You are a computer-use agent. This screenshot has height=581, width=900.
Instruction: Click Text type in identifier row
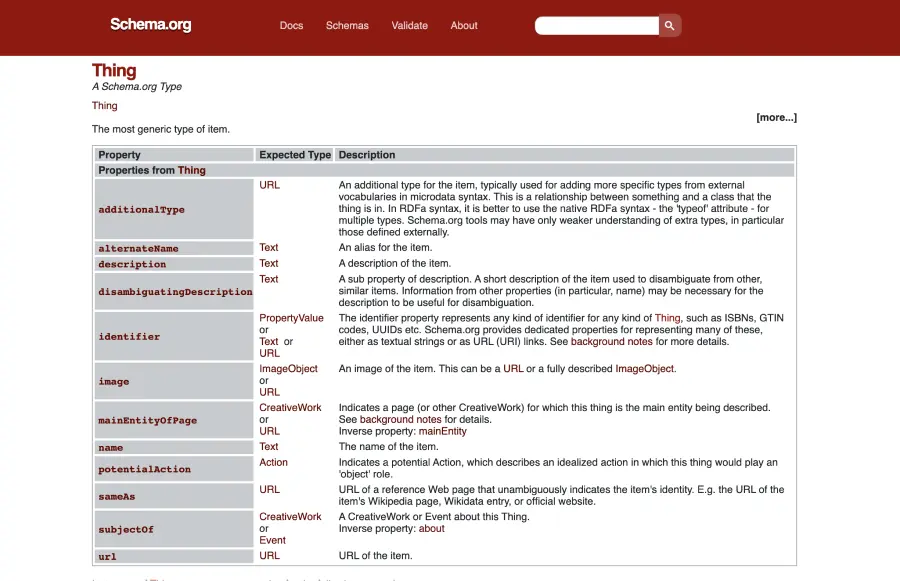(269, 342)
